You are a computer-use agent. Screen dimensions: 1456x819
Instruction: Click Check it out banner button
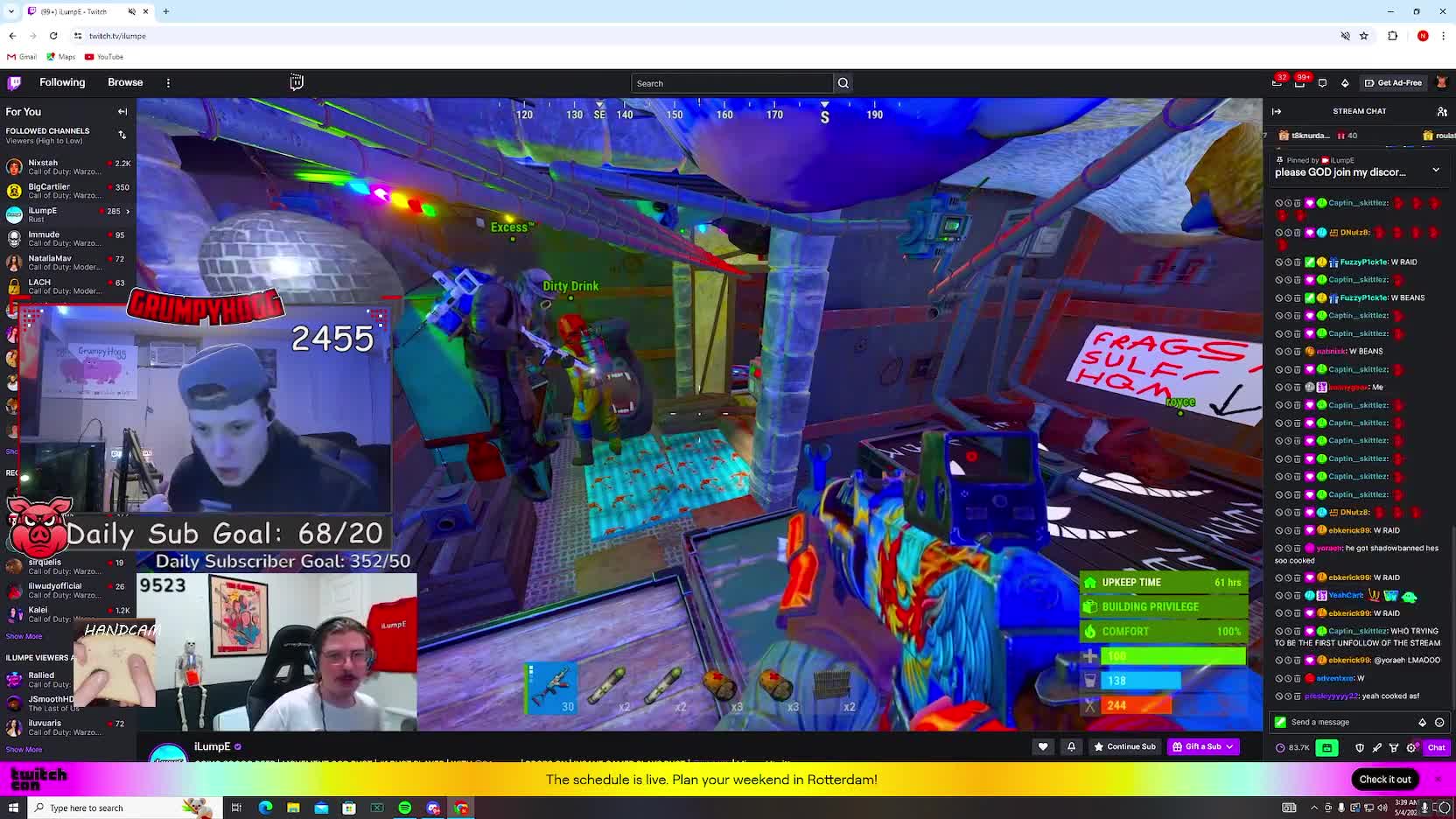tap(1385, 779)
